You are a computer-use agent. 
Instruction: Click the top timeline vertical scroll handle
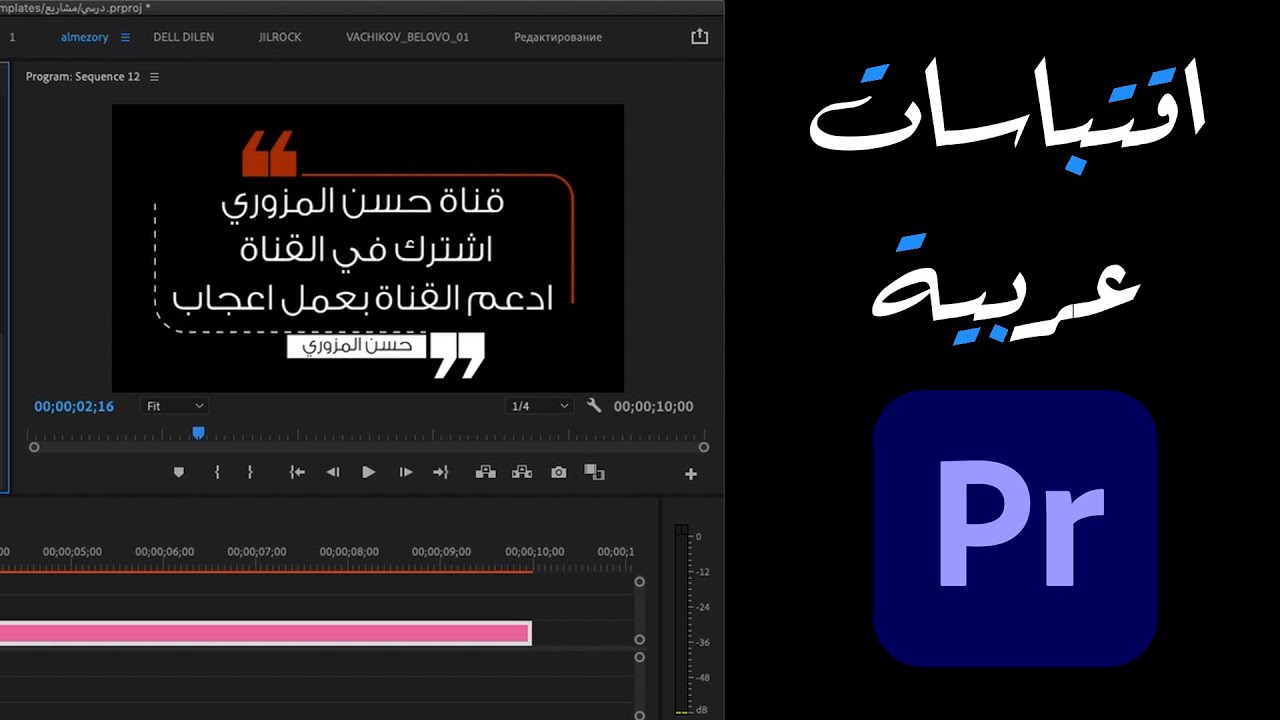point(640,582)
